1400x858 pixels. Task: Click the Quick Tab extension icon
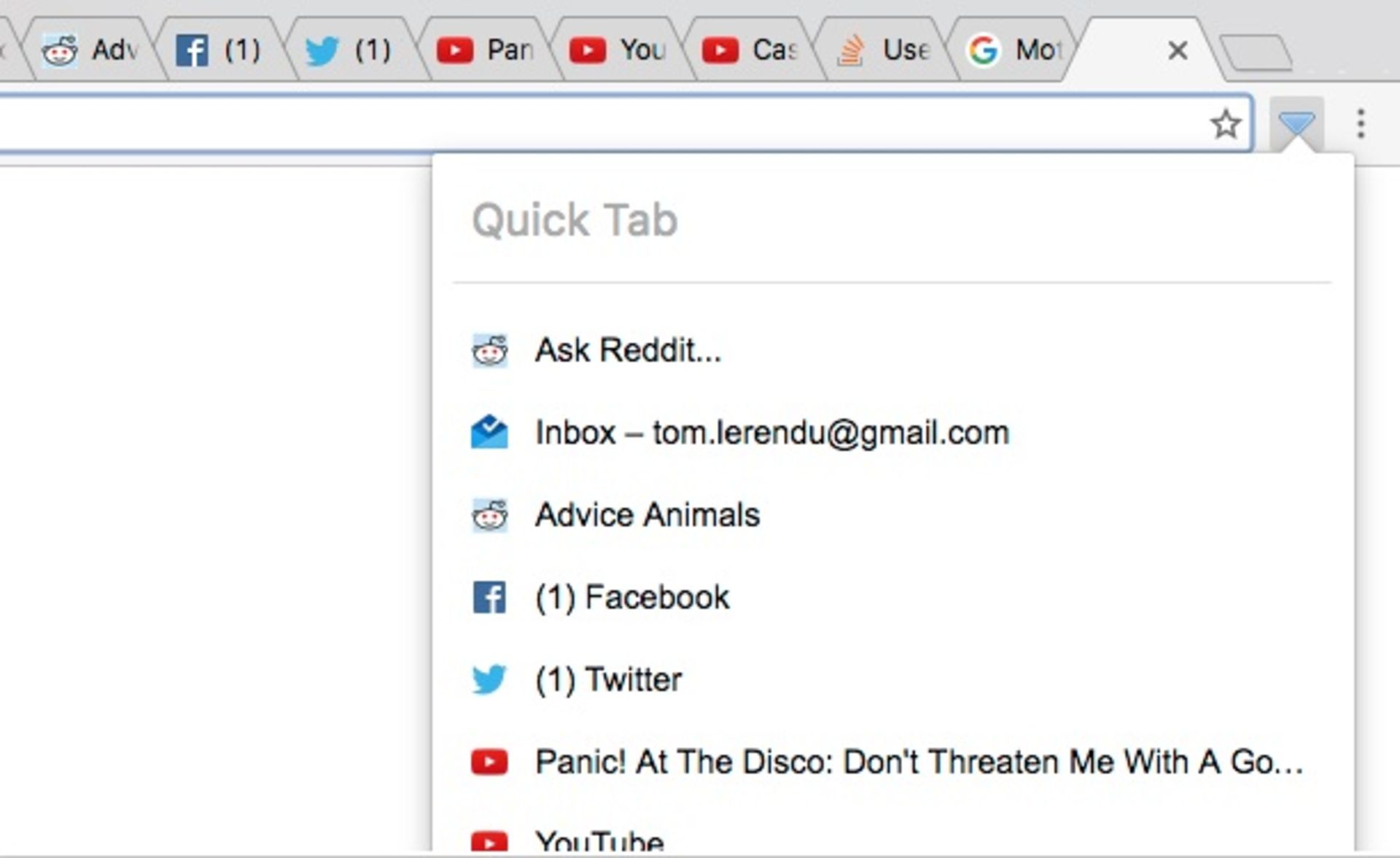point(1296,124)
